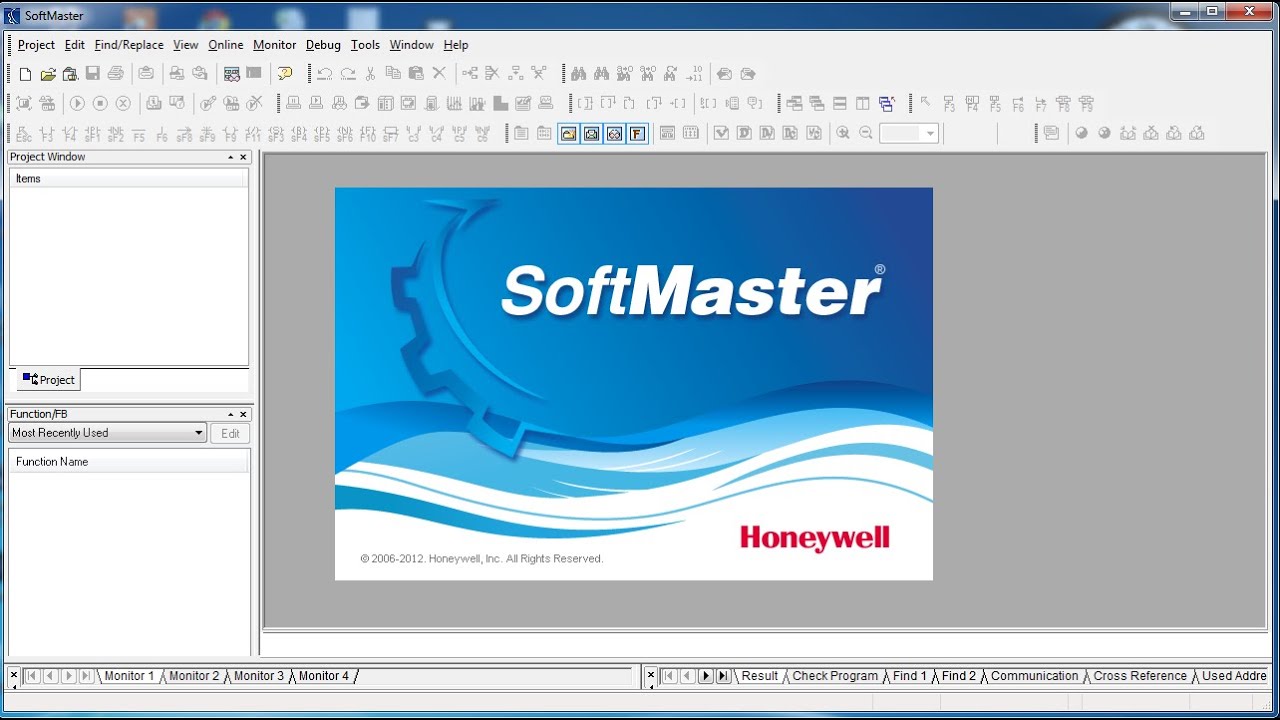Toggle the third highlighted view-window button
The image size is (1280, 720).
coord(614,133)
